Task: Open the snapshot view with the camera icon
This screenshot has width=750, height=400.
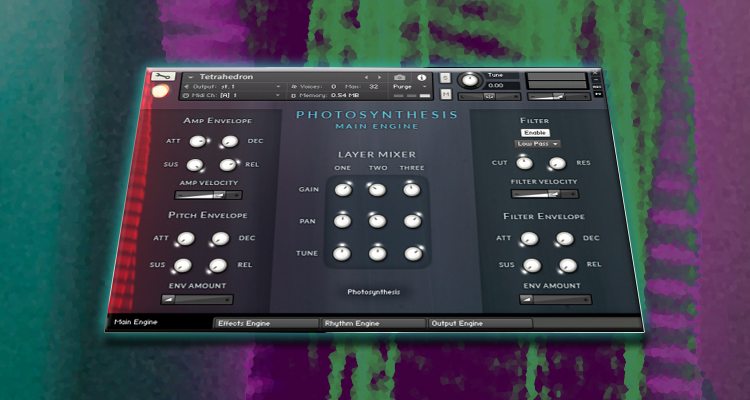Action: click(399, 77)
